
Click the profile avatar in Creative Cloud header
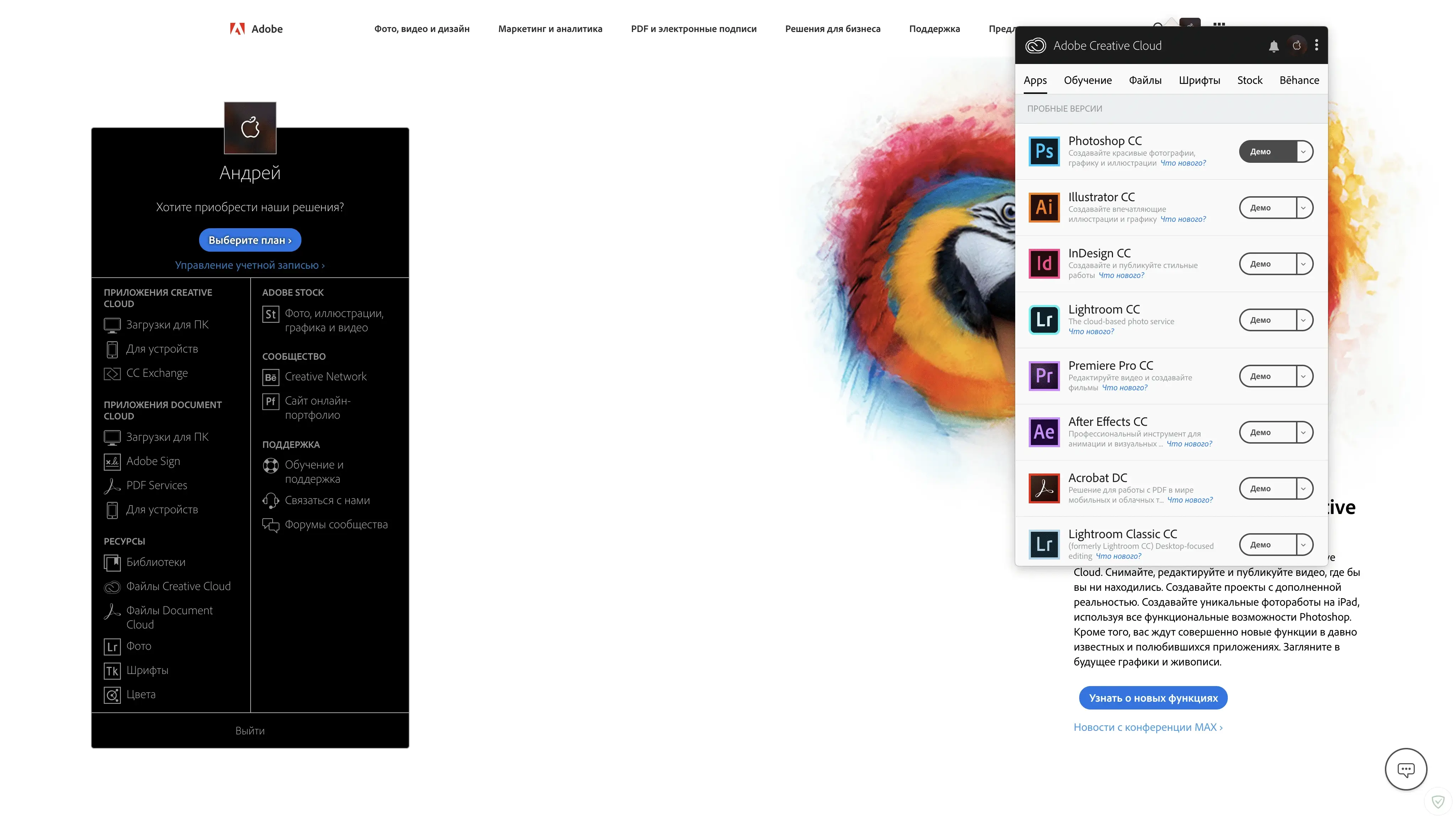point(1297,45)
